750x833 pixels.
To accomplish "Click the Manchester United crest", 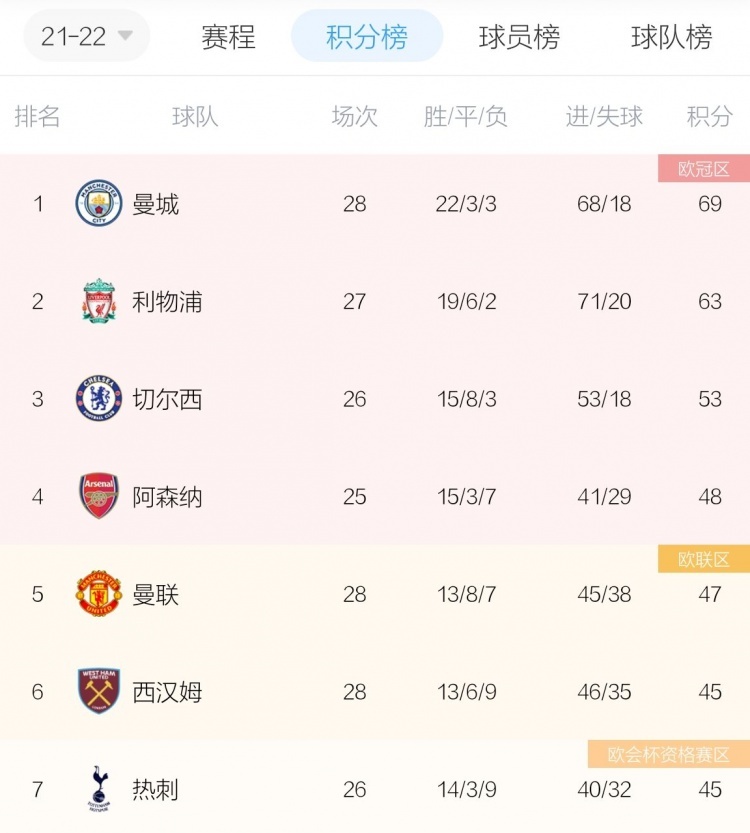I will tap(99, 593).
